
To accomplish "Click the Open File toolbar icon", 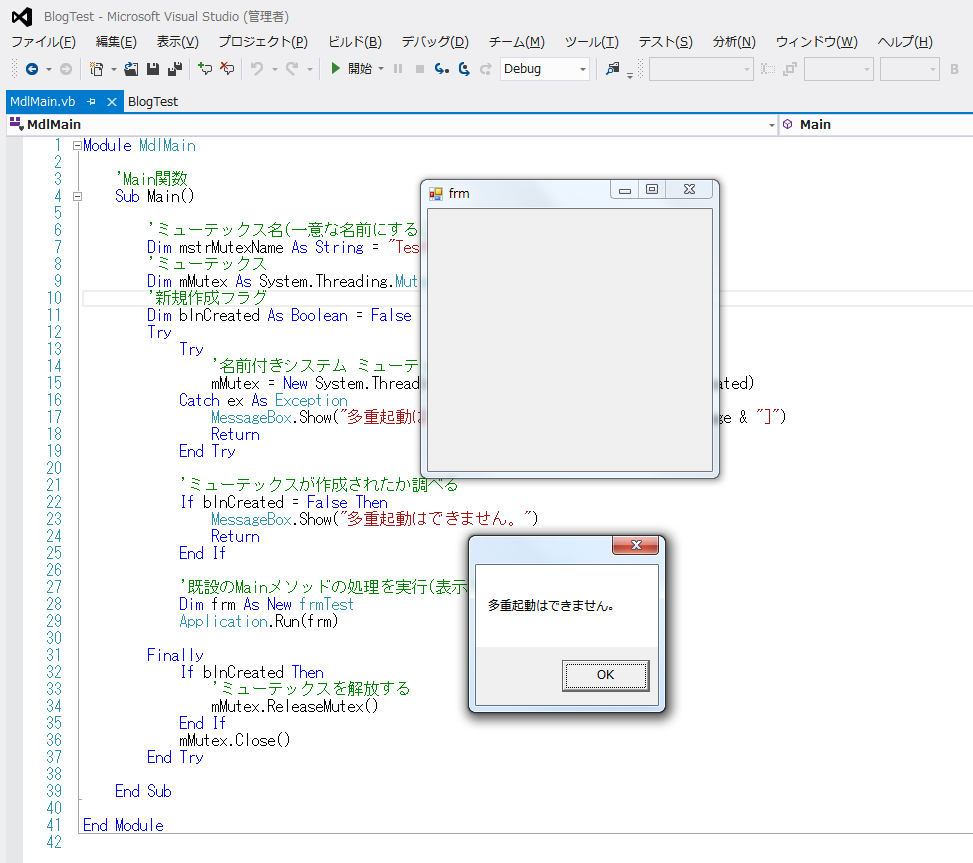I will pos(131,69).
